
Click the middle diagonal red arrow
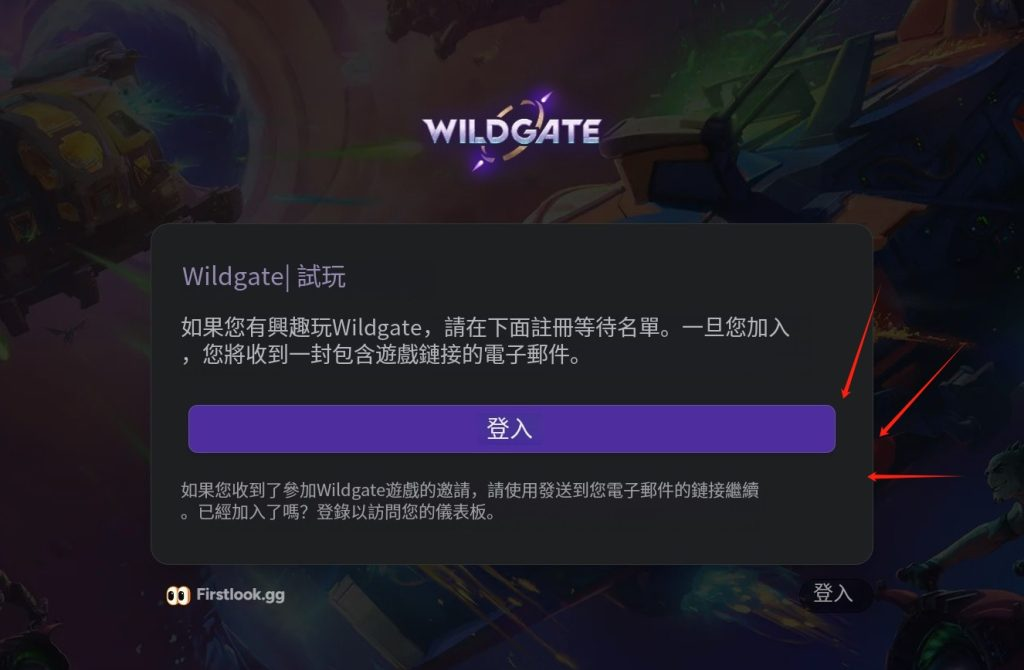pyautogui.click(x=921, y=391)
